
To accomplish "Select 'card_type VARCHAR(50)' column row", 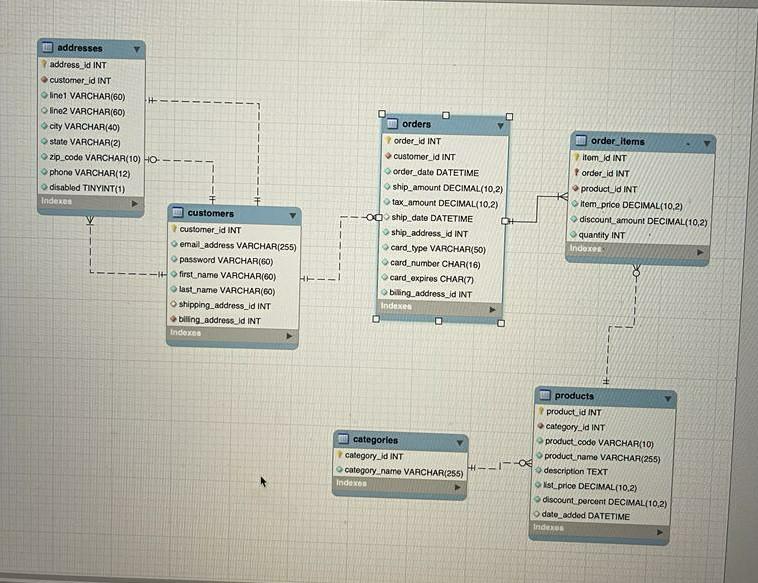I will [x=441, y=248].
